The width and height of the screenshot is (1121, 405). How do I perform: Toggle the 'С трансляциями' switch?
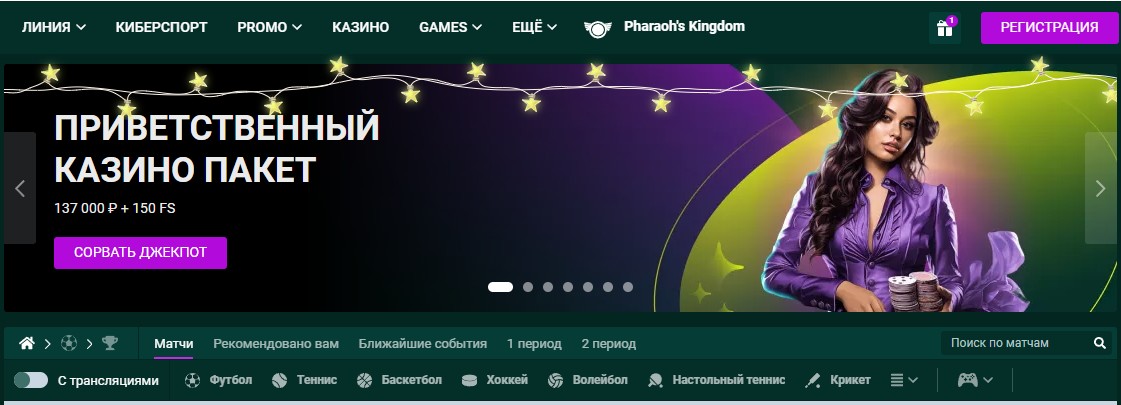(31, 380)
